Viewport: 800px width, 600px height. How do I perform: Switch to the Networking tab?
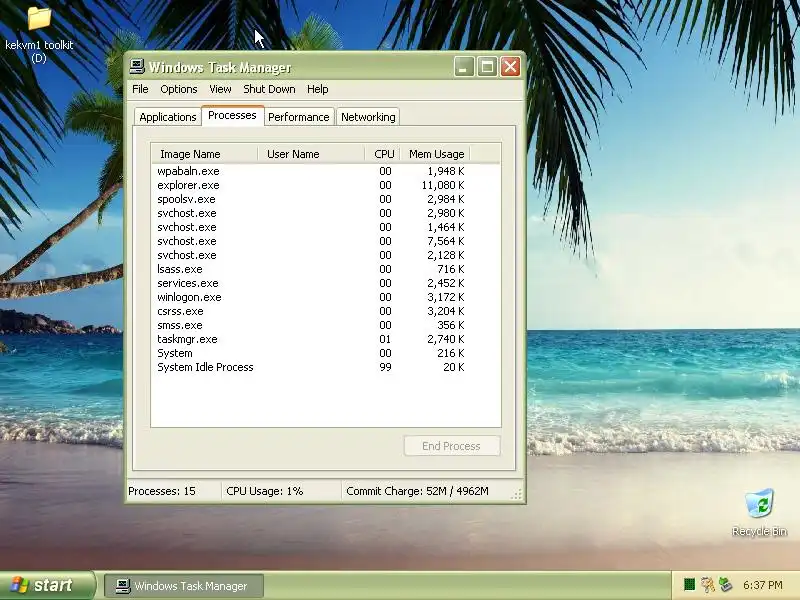tap(368, 117)
